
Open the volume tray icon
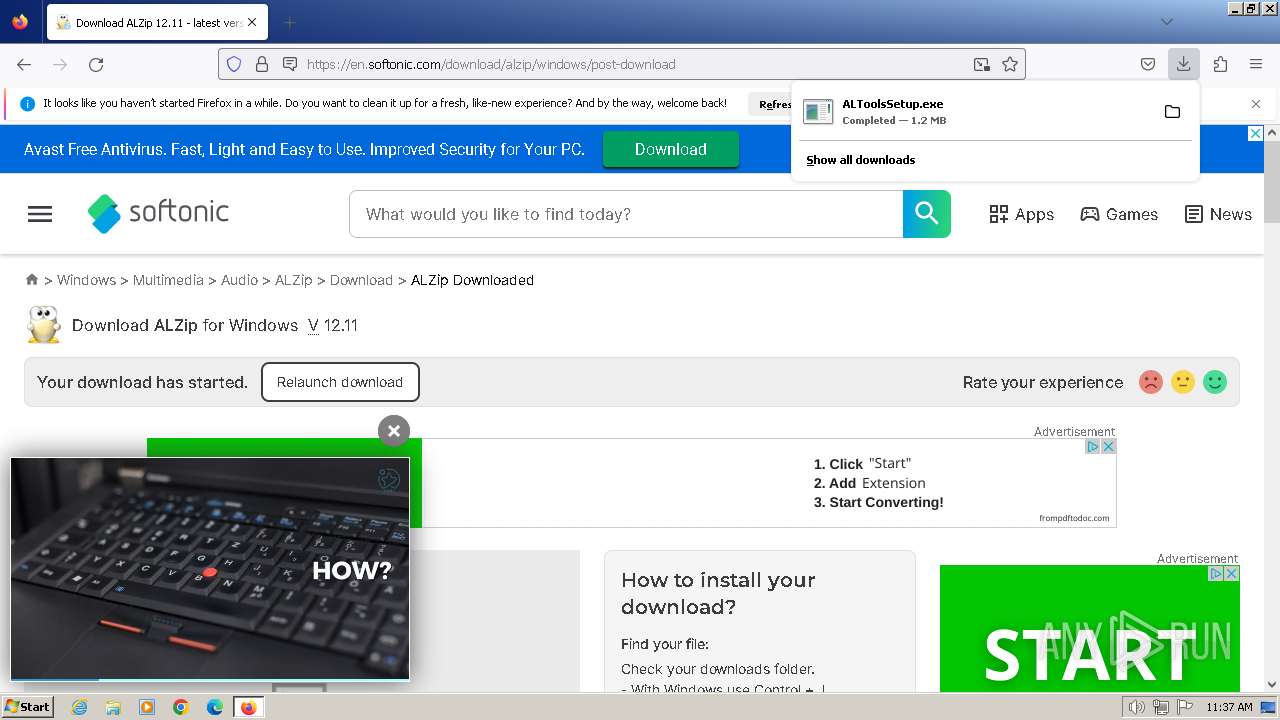pos(1137,707)
